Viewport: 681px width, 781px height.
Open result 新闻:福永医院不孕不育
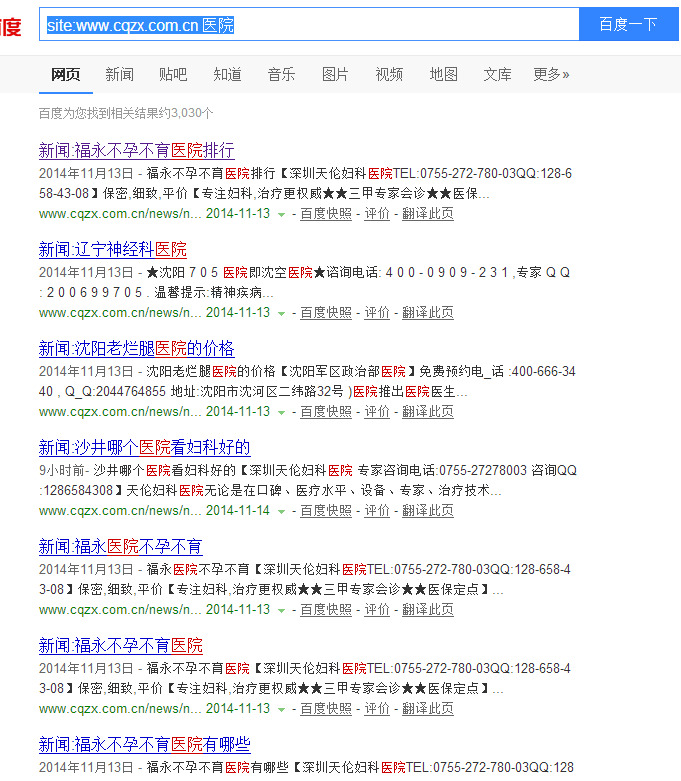tap(121, 547)
